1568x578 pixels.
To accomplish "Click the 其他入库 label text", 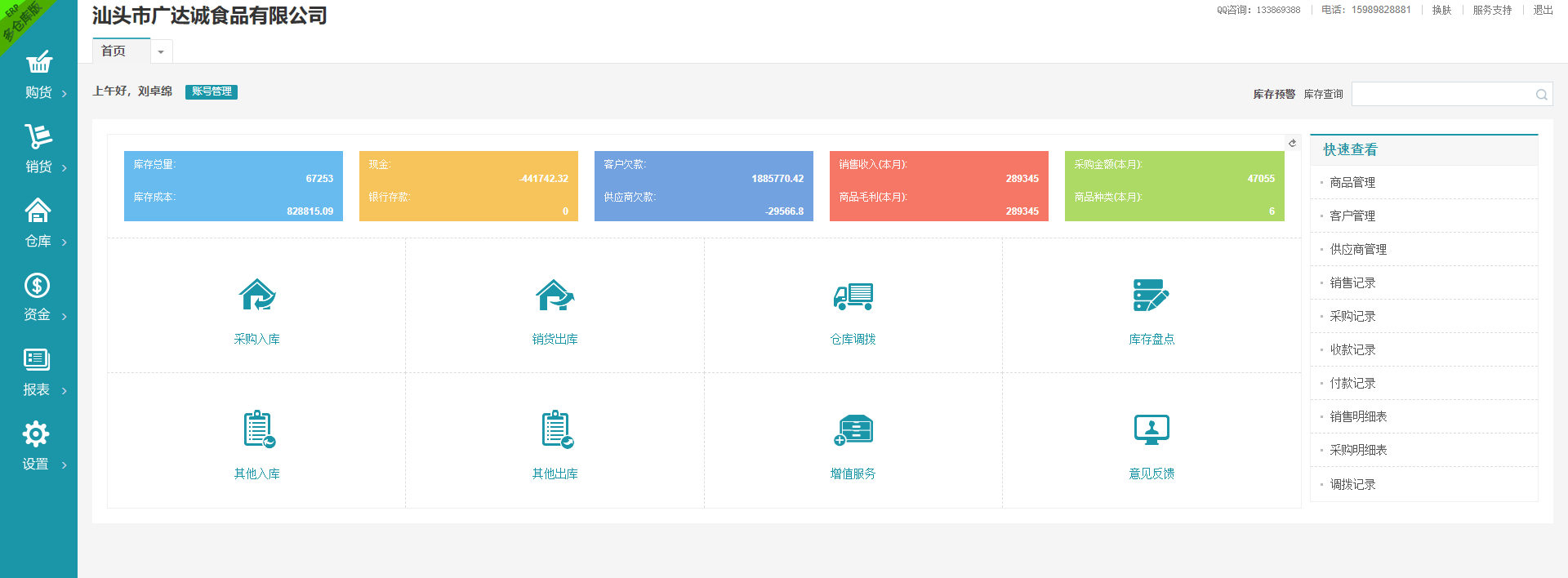I will (x=256, y=474).
